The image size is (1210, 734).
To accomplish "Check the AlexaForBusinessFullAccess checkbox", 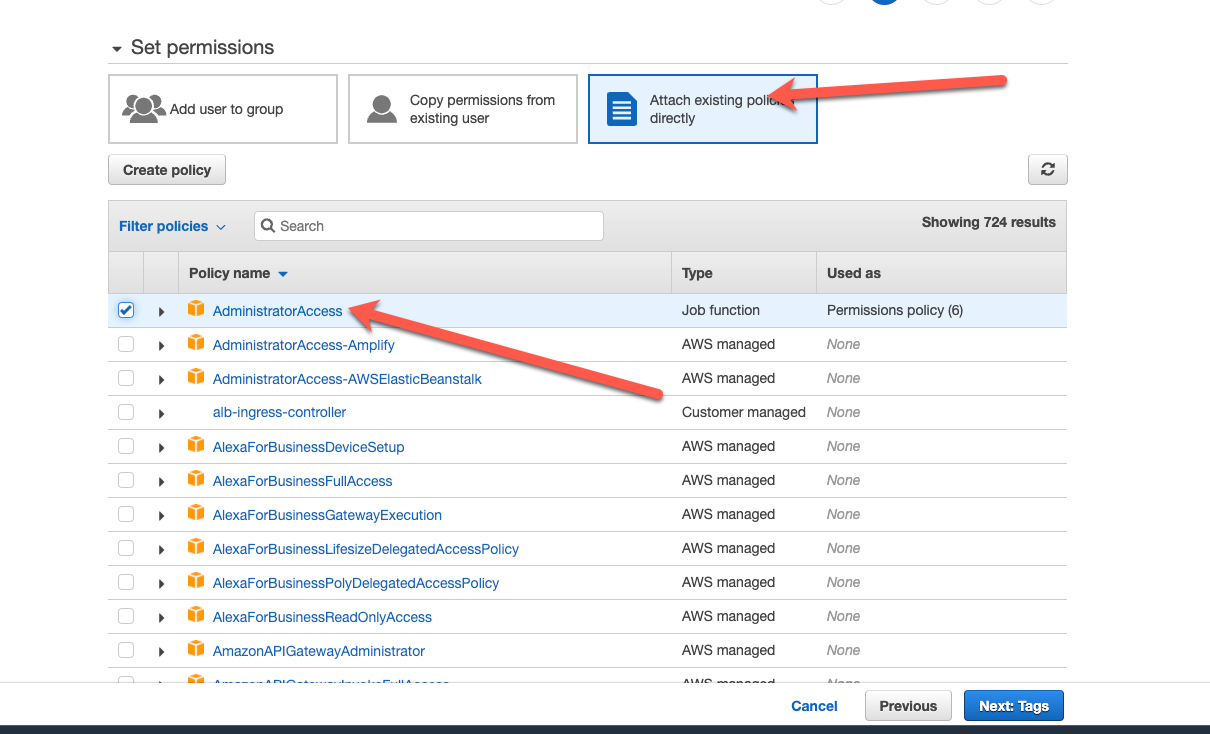I will coord(126,480).
